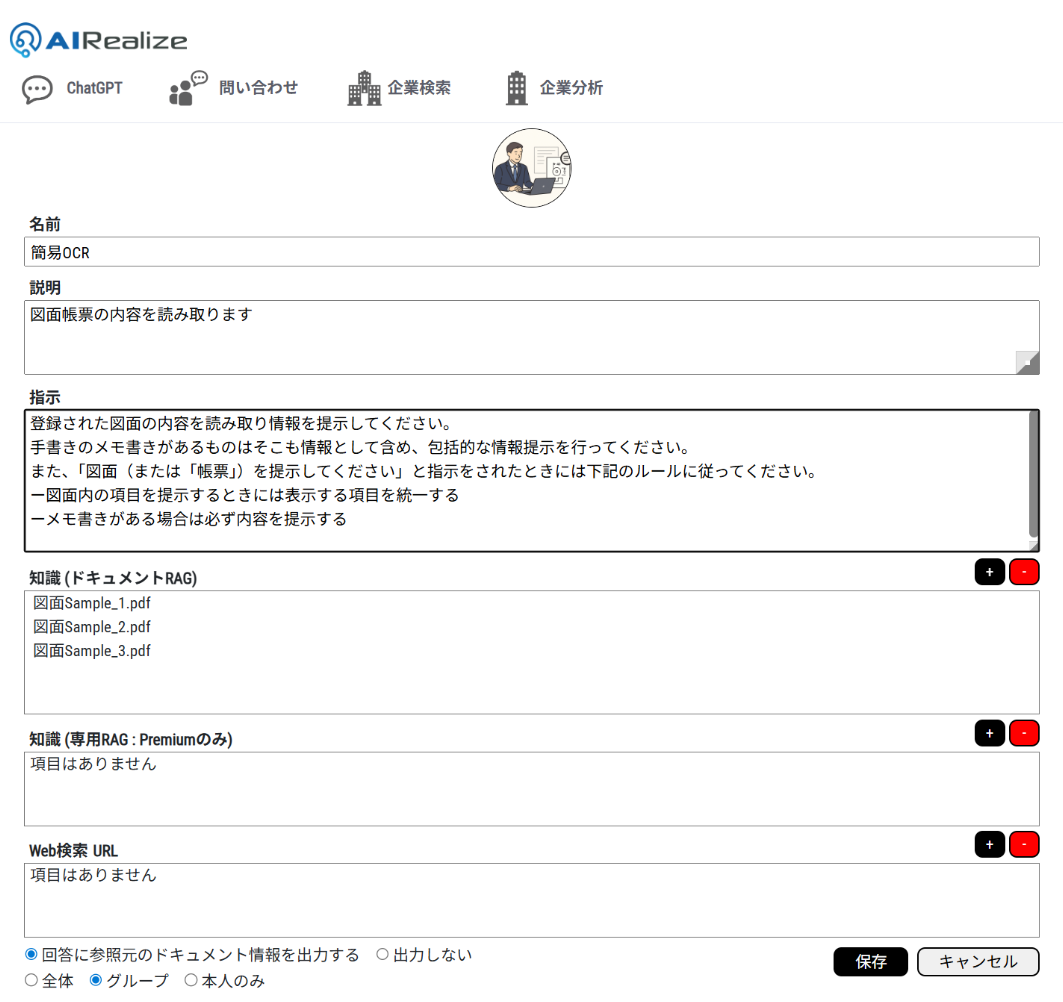Click the AIRealize logo icon
1063x1002 pixels.
coord(26,40)
